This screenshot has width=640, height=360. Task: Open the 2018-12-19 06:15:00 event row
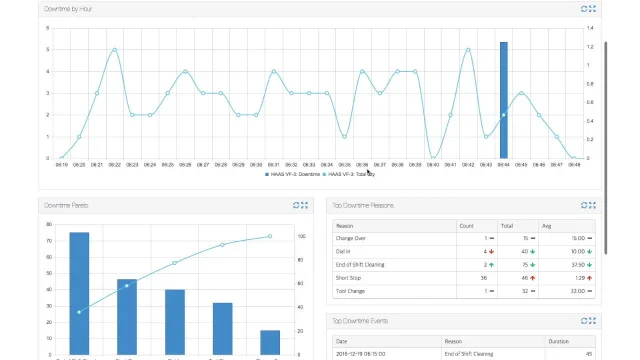tap(464, 354)
